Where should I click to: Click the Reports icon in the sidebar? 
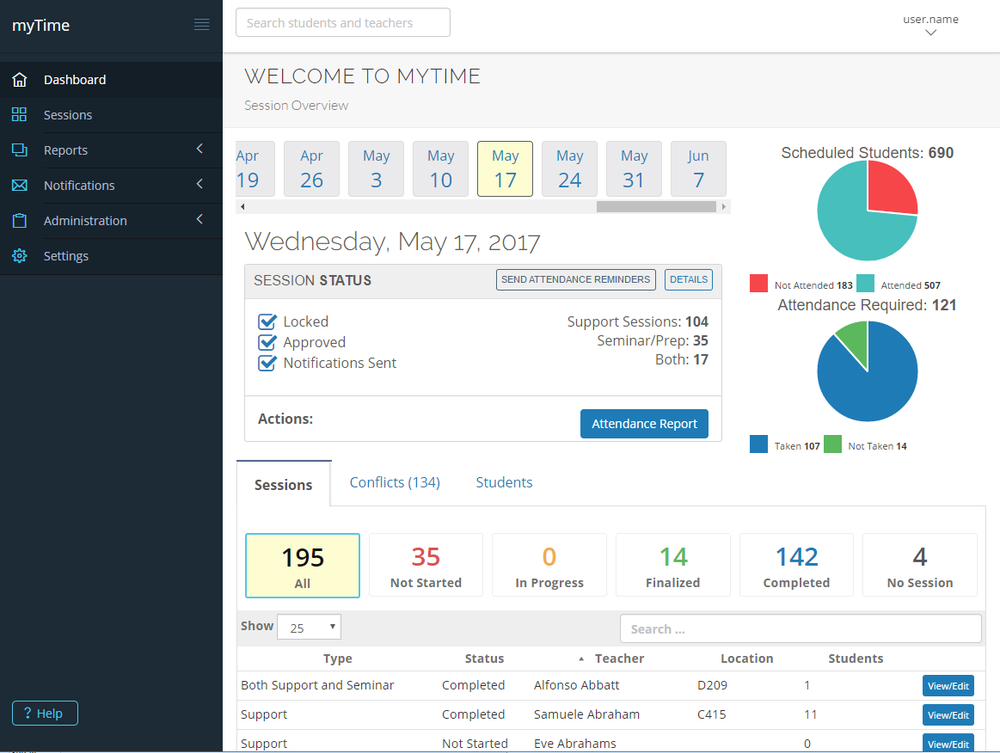pos(20,150)
